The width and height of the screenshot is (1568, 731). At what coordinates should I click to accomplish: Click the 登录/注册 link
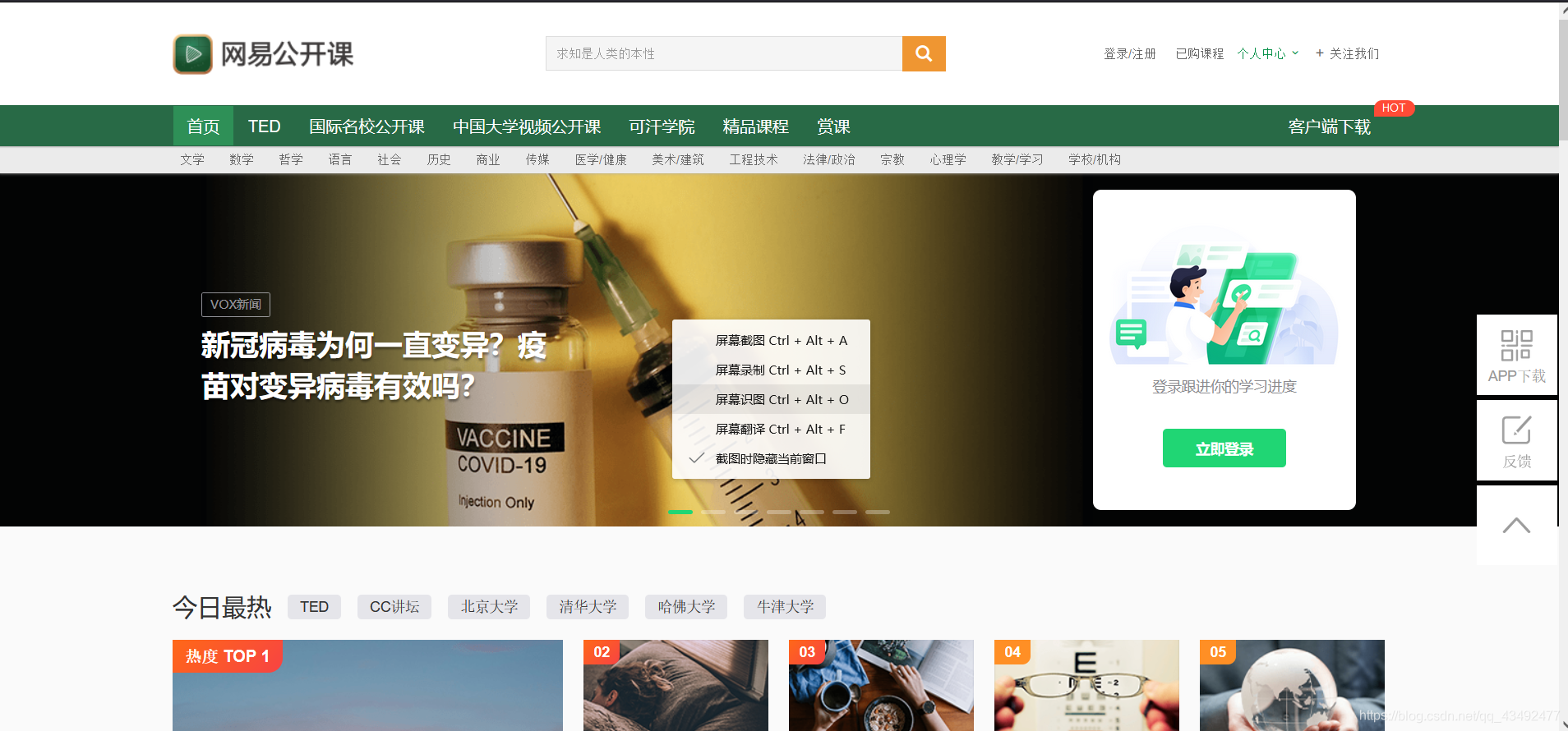[1129, 53]
